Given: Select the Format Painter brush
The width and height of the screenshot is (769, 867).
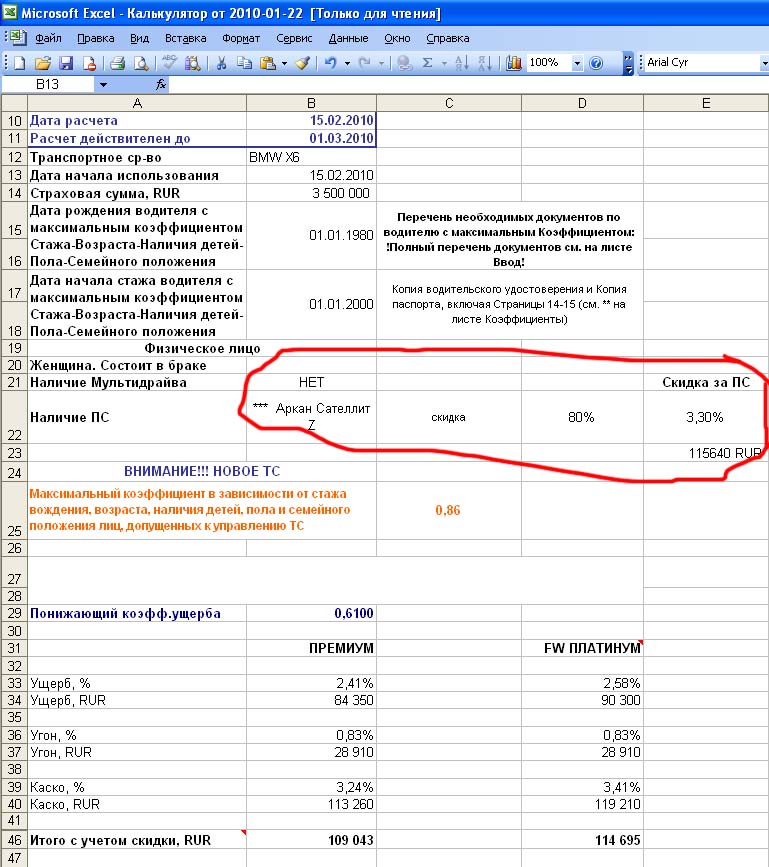Looking at the screenshot, I should pyautogui.click(x=302, y=63).
